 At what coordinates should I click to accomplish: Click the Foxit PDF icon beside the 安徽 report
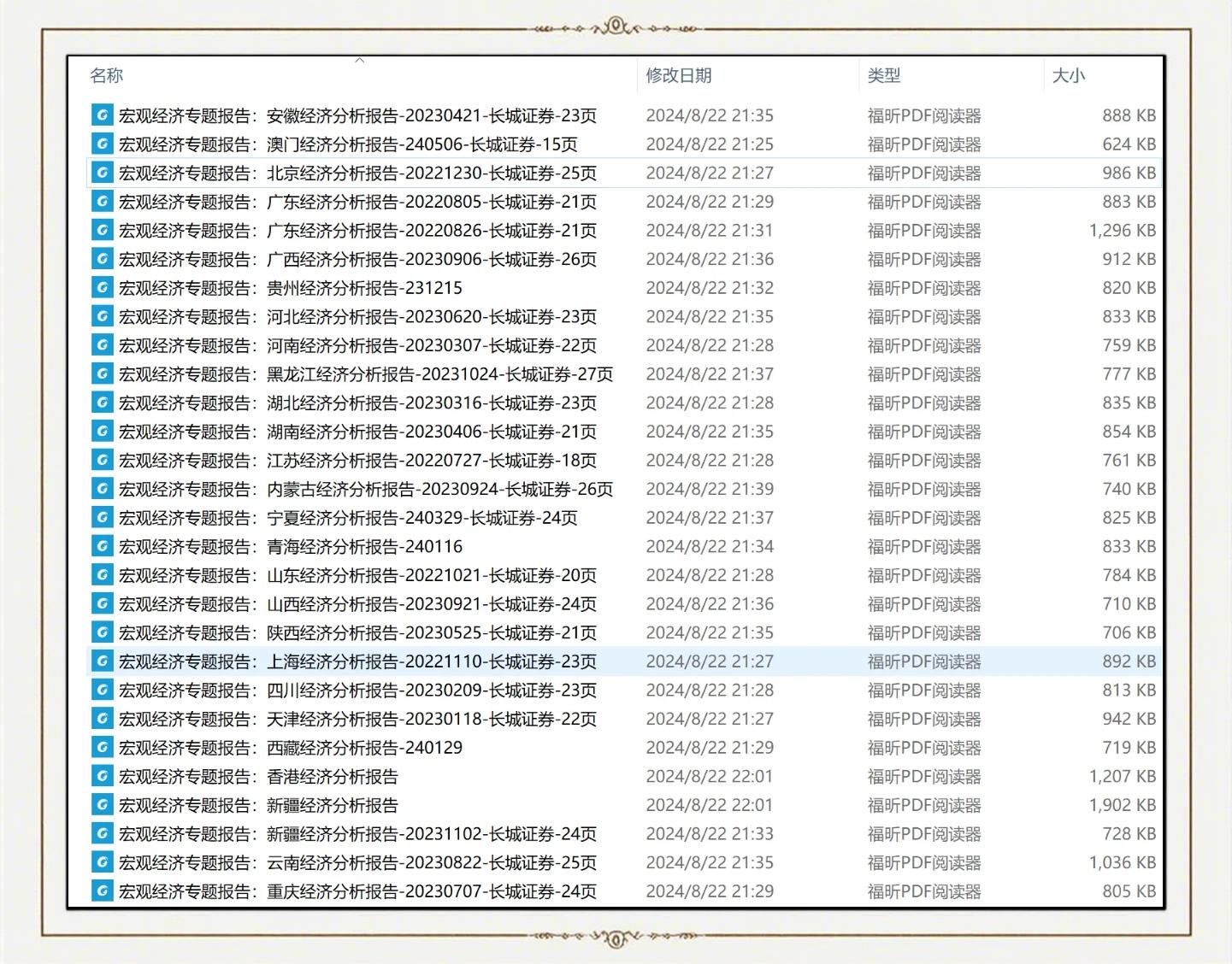point(102,115)
